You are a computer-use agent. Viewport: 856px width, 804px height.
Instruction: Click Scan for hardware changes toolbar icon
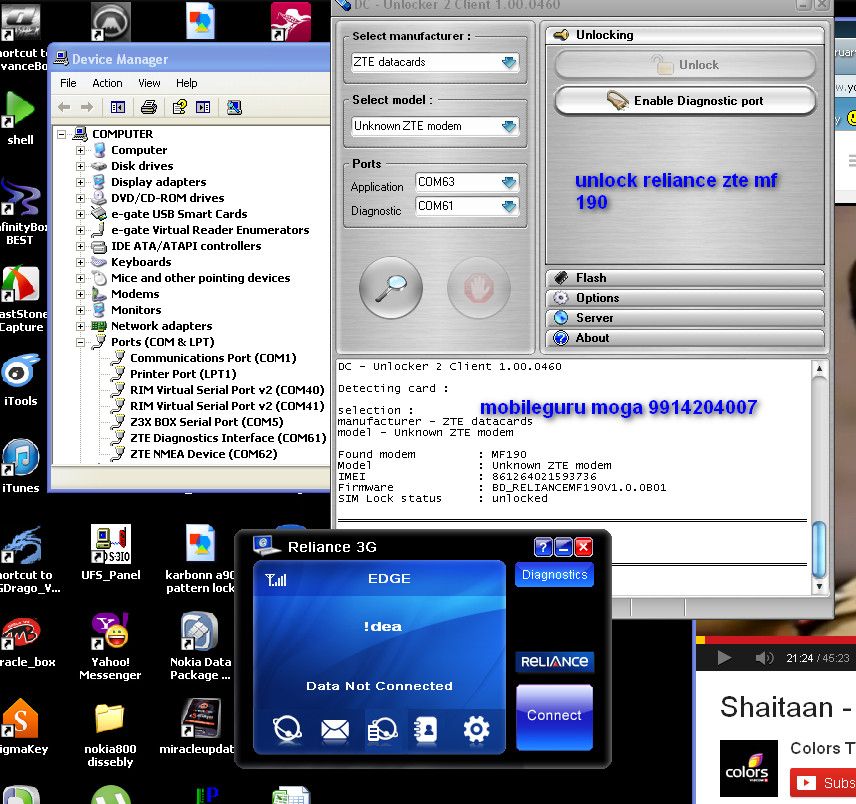234,107
